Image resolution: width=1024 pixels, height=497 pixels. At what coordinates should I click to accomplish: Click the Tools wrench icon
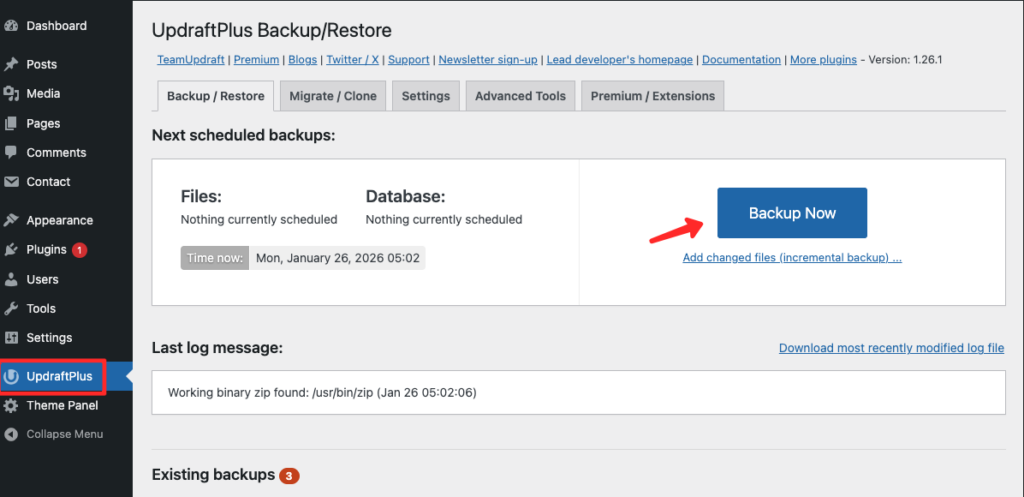point(12,309)
